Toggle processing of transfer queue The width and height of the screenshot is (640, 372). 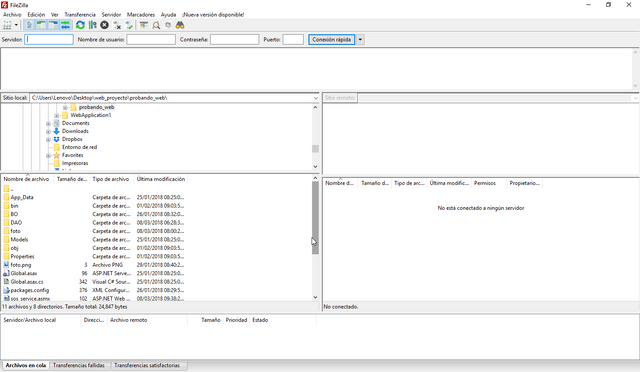(93, 25)
